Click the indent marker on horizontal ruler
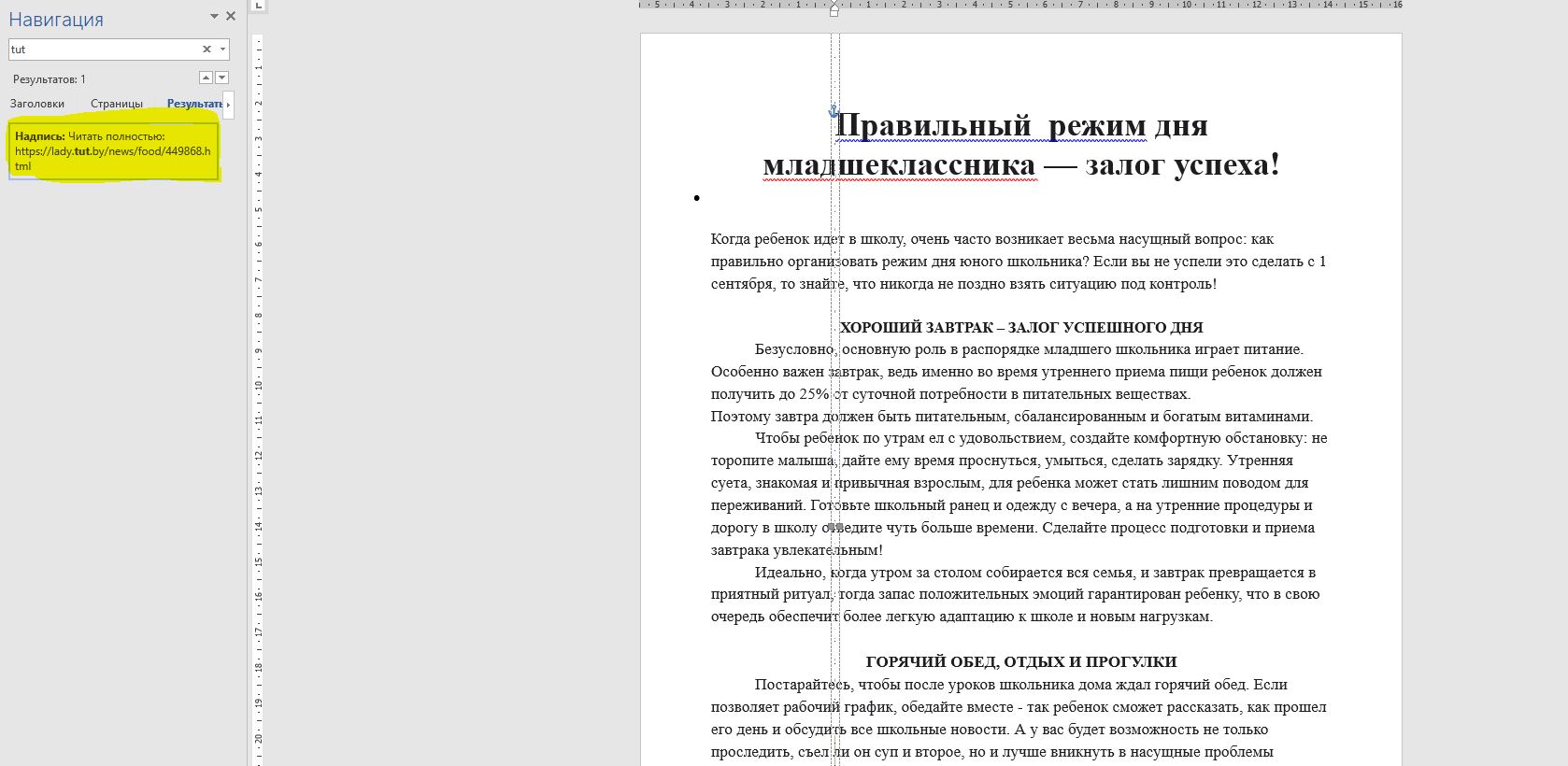This screenshot has height=766, width=1568. click(x=834, y=9)
